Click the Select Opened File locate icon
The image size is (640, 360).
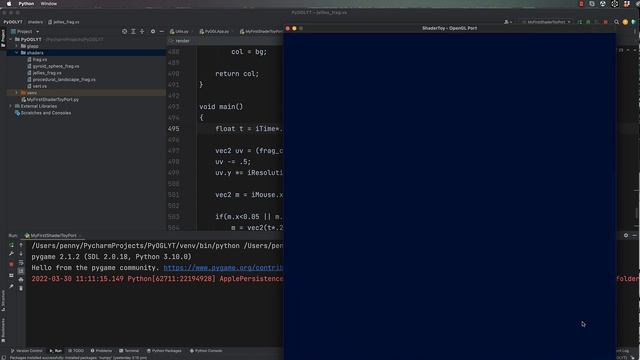[x=124, y=31]
